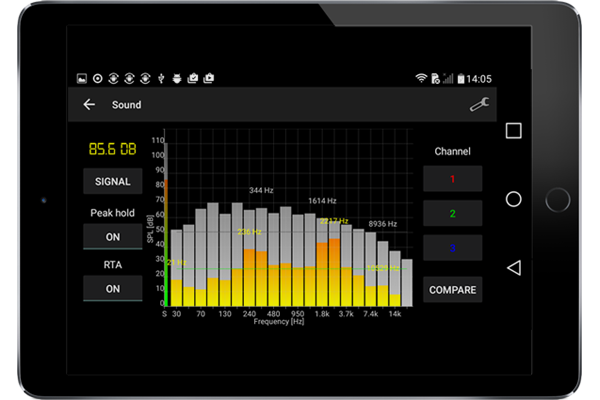Tap the image notification icon
Viewport: 600px width, 400px height.
click(83, 79)
